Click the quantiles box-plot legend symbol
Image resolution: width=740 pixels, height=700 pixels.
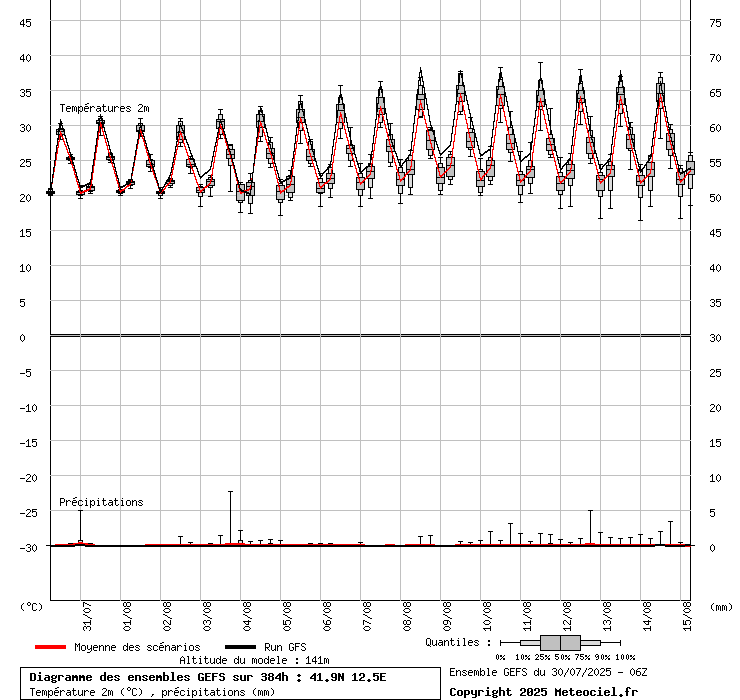pos(560,643)
